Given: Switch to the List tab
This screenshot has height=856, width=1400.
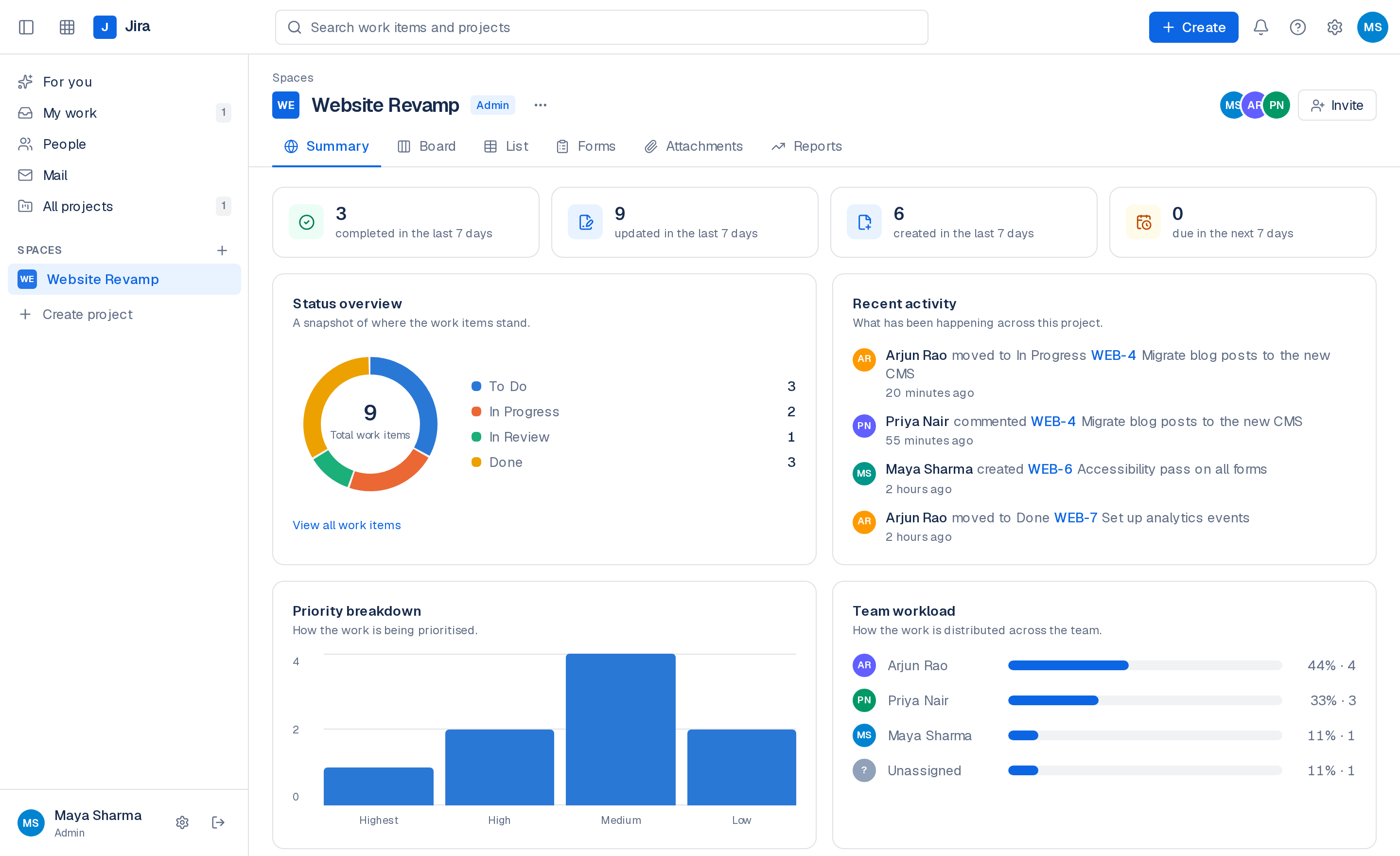Looking at the screenshot, I should [506, 147].
